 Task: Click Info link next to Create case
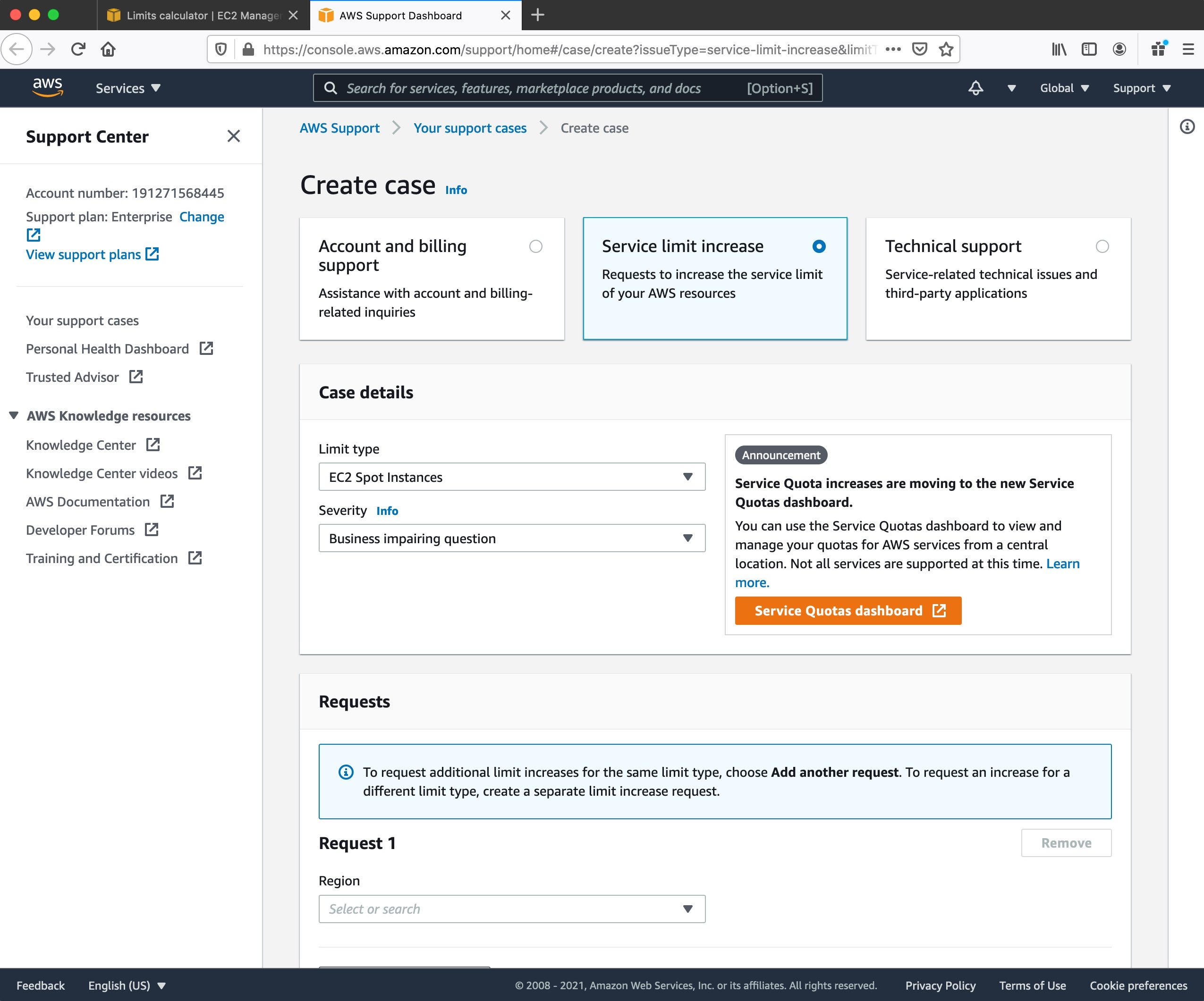click(456, 190)
